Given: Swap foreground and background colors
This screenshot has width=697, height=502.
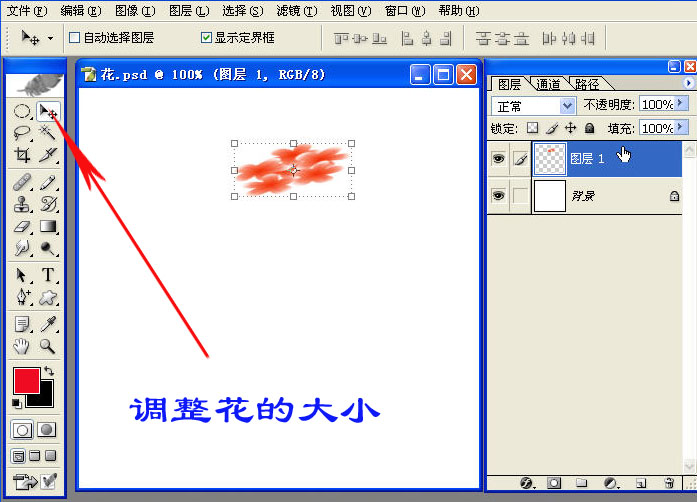Looking at the screenshot, I should (49, 371).
